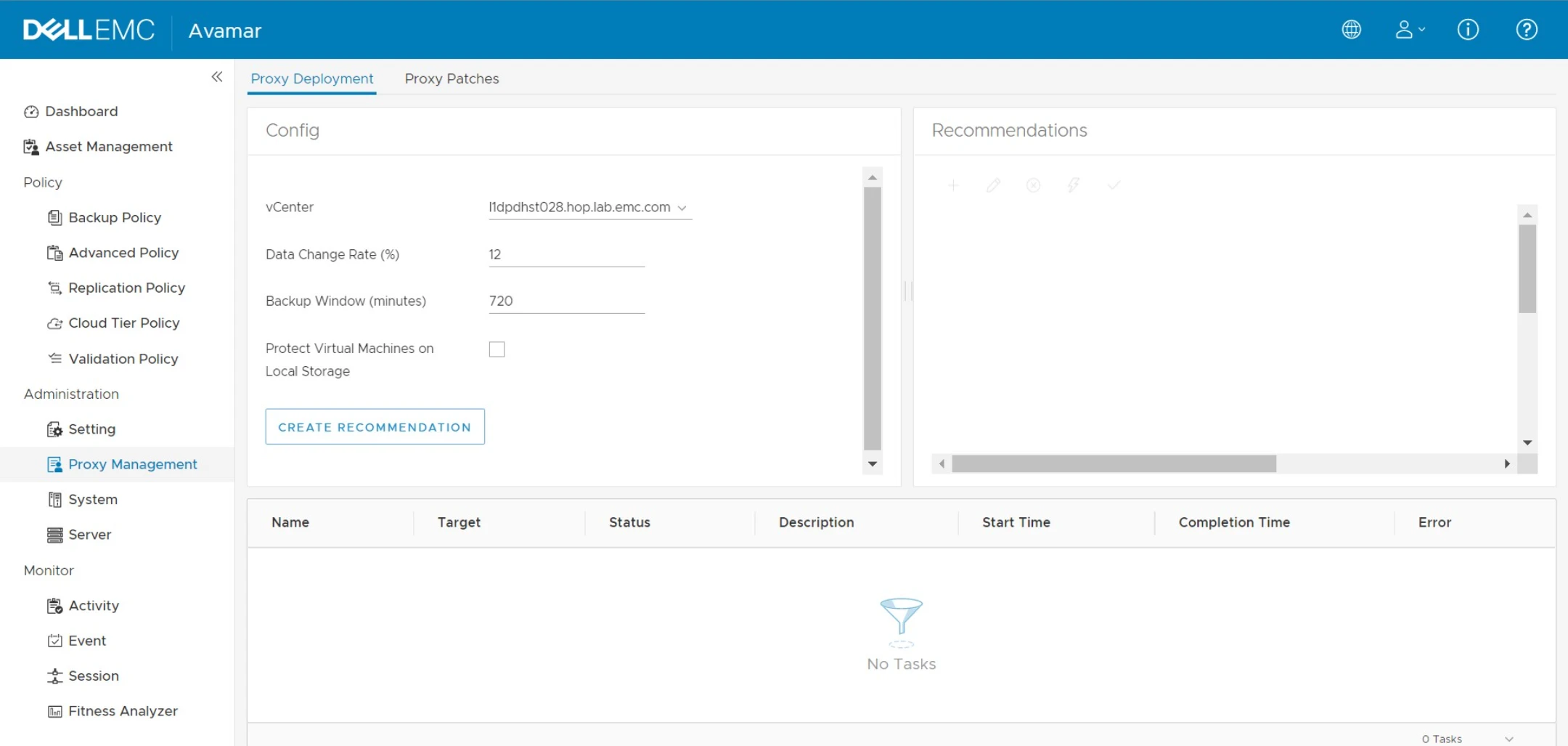Open Server under Administration
The width and height of the screenshot is (1568, 746).
[79, 535]
